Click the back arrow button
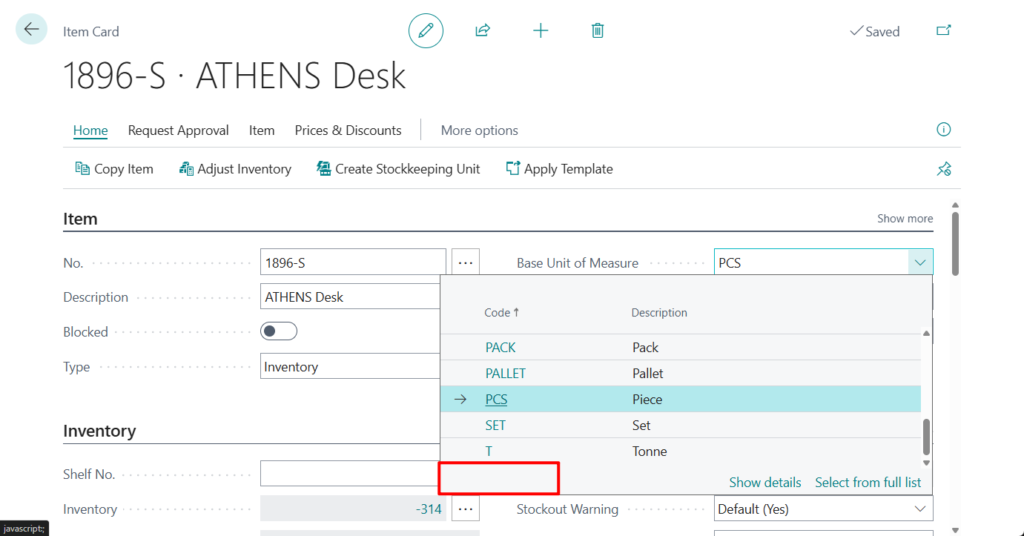This screenshot has height=536, width=1024. point(31,30)
